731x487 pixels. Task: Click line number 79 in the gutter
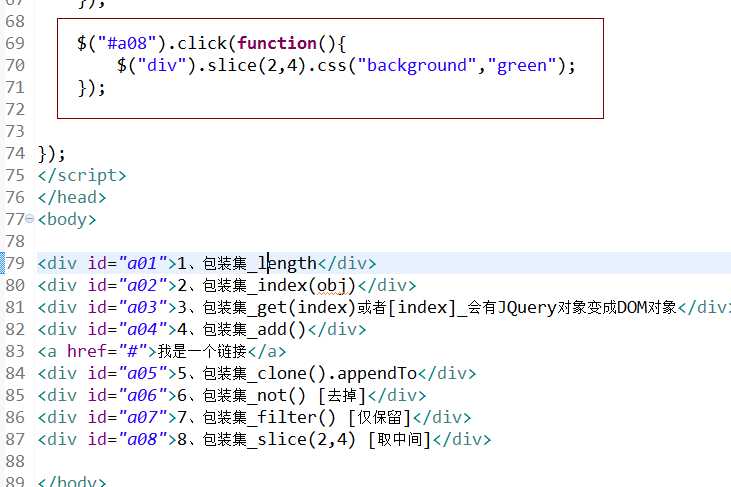coord(15,263)
